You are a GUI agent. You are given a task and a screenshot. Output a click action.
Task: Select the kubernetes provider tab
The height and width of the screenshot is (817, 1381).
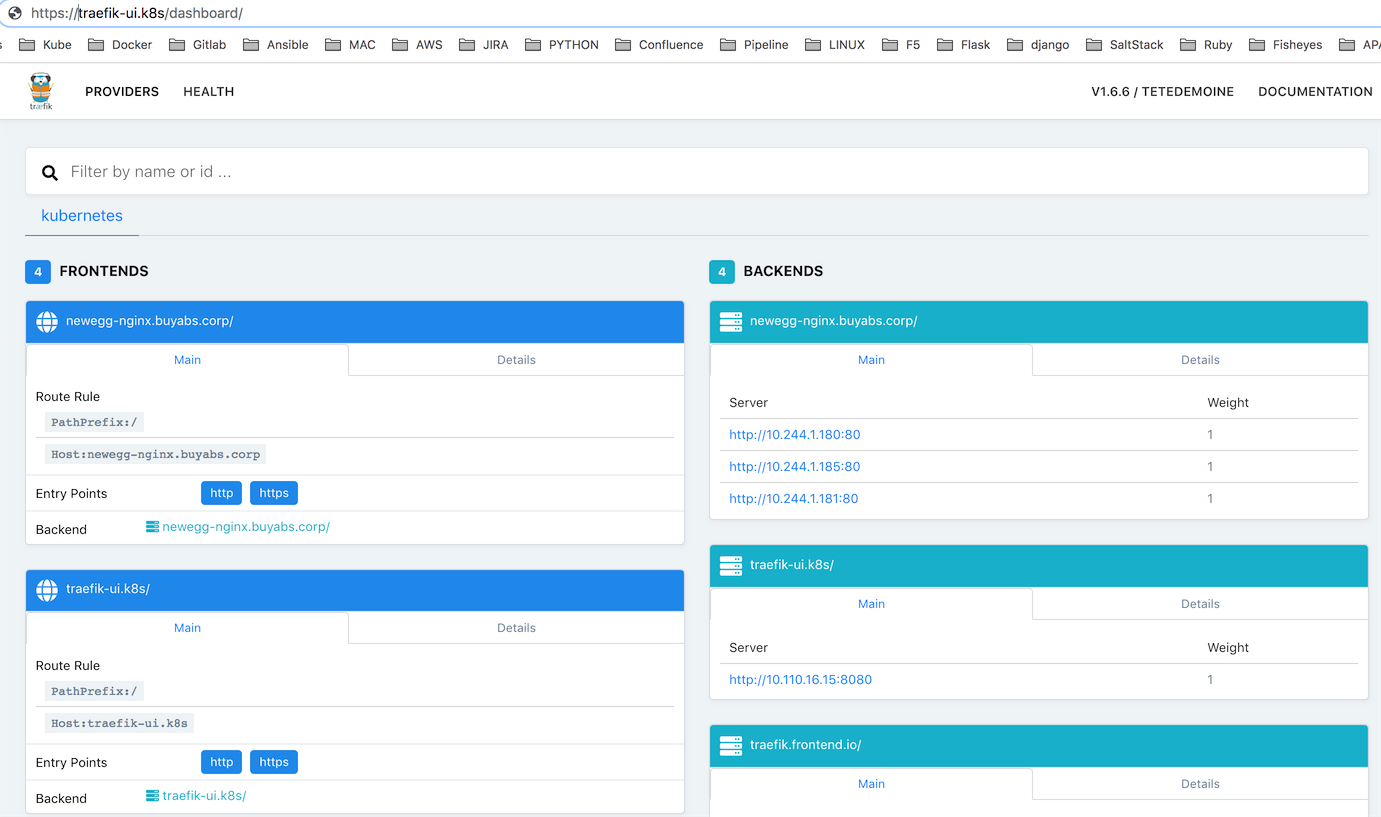pyautogui.click(x=82, y=216)
